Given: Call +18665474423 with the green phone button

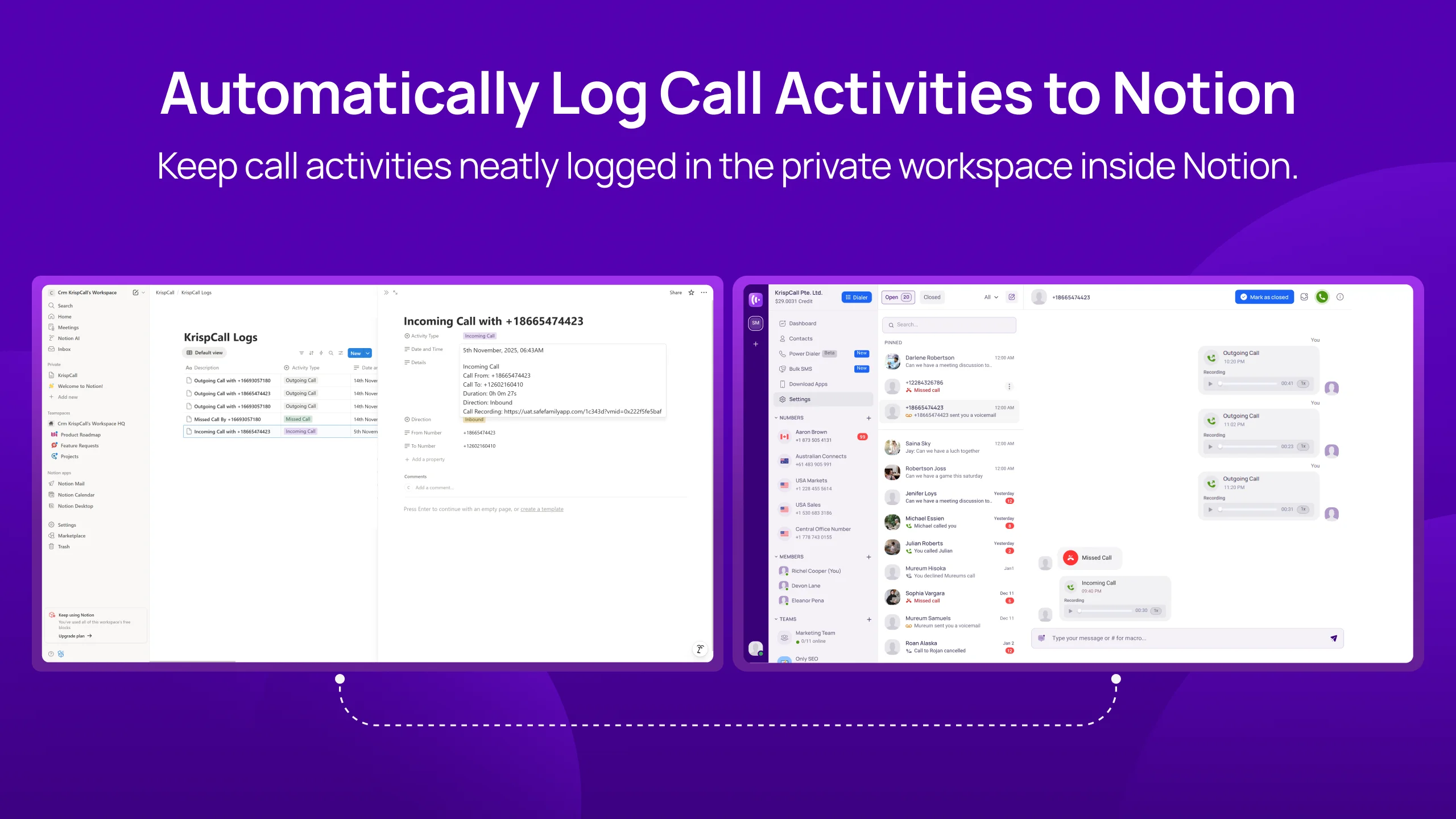Looking at the screenshot, I should 1322,297.
